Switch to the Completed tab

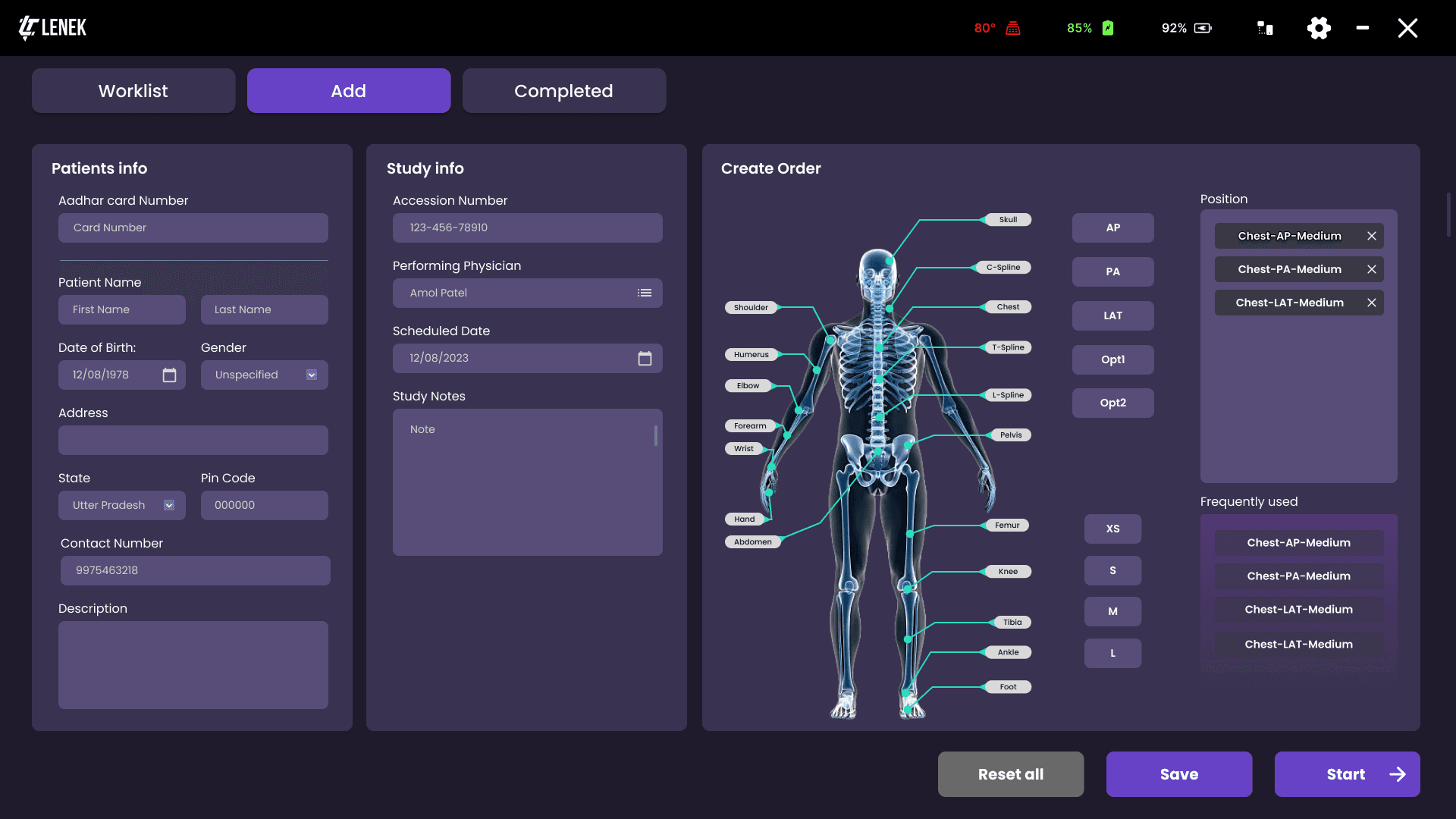point(563,91)
